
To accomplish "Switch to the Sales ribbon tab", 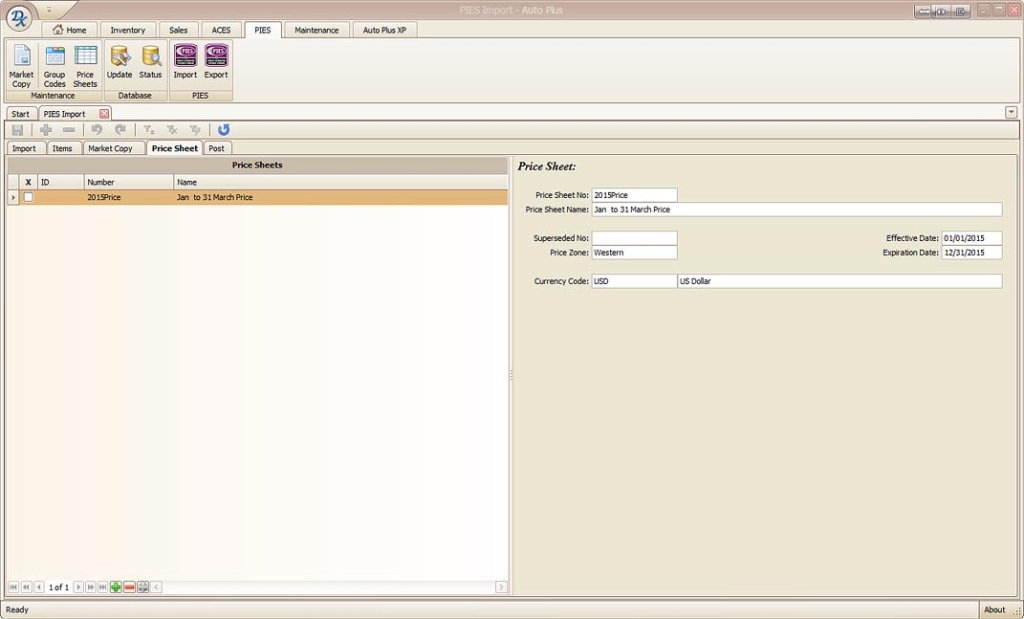I will click(x=178, y=30).
